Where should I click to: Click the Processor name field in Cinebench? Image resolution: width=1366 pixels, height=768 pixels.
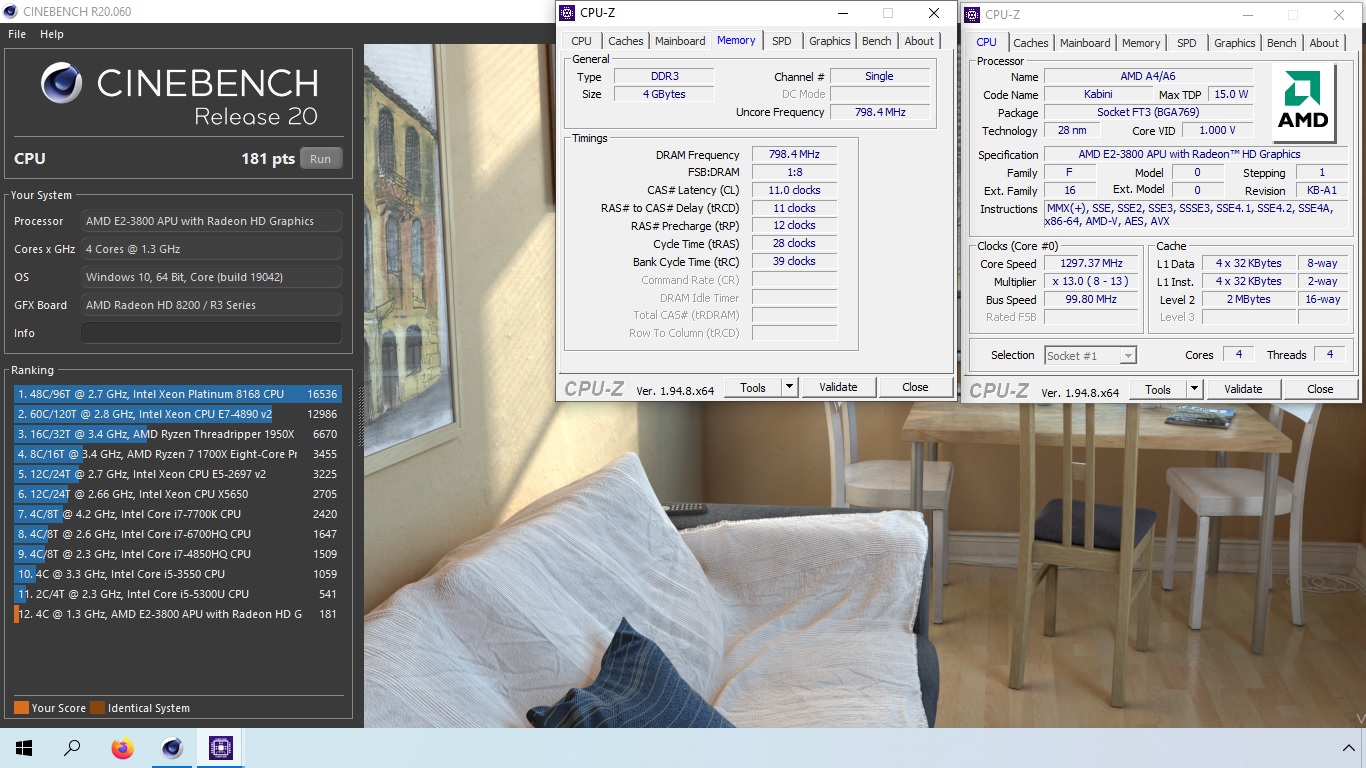[211, 221]
